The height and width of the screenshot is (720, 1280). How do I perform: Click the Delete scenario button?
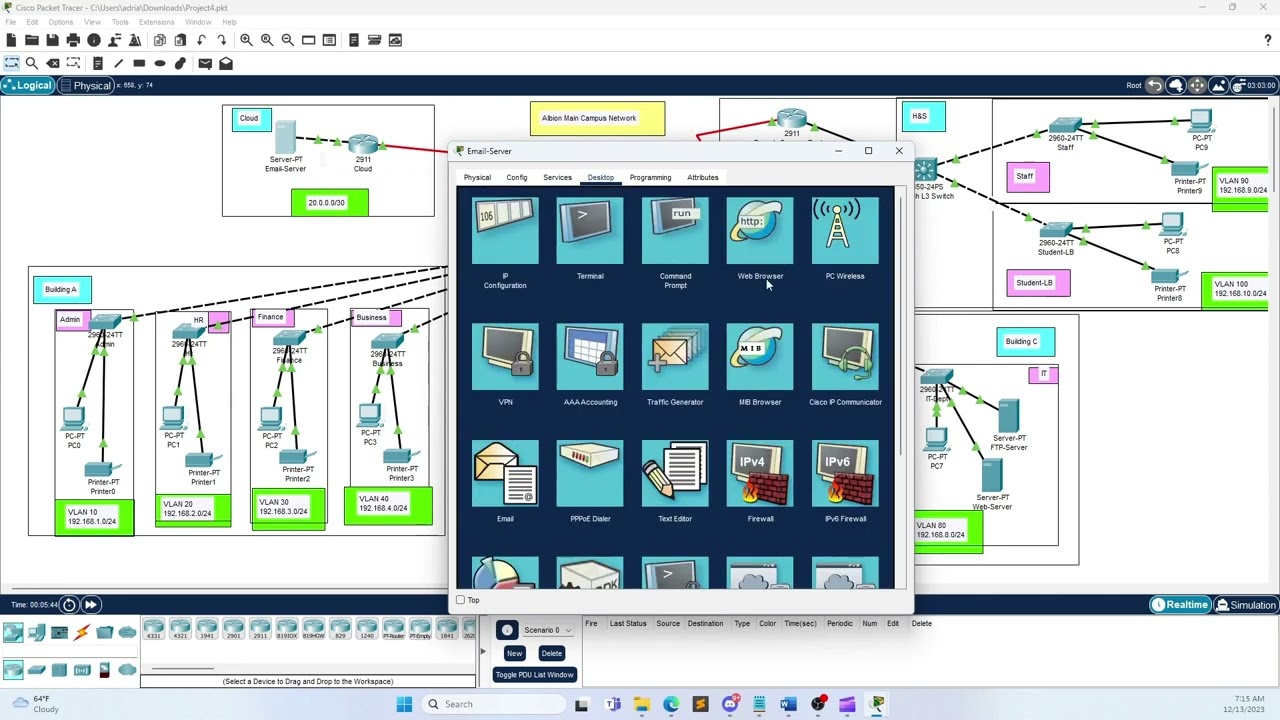(x=551, y=653)
